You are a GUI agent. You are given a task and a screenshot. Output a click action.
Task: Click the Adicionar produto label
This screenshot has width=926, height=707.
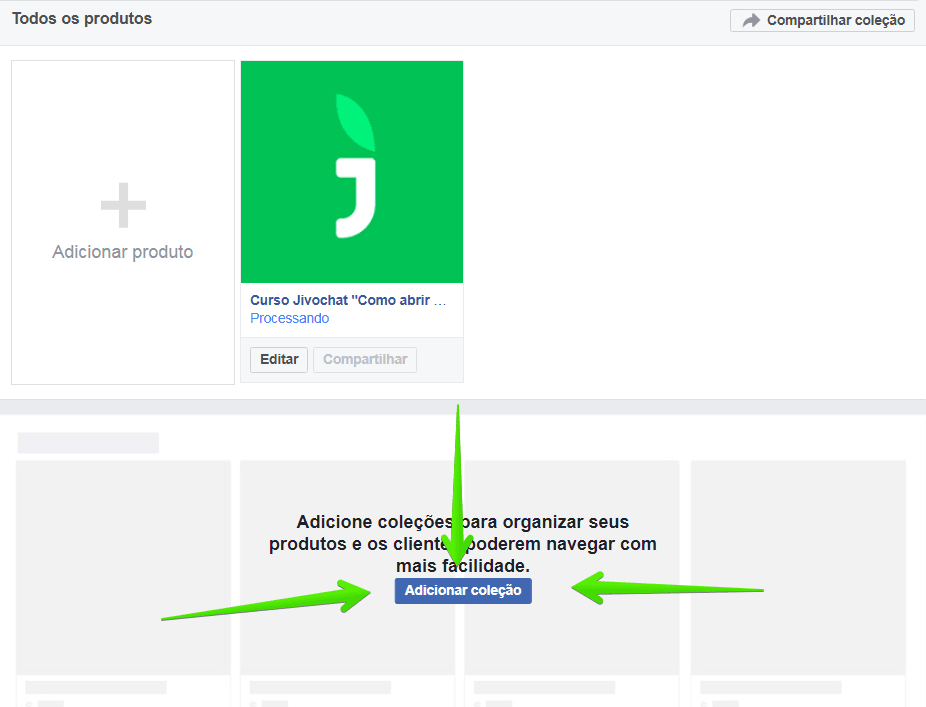[x=123, y=252]
